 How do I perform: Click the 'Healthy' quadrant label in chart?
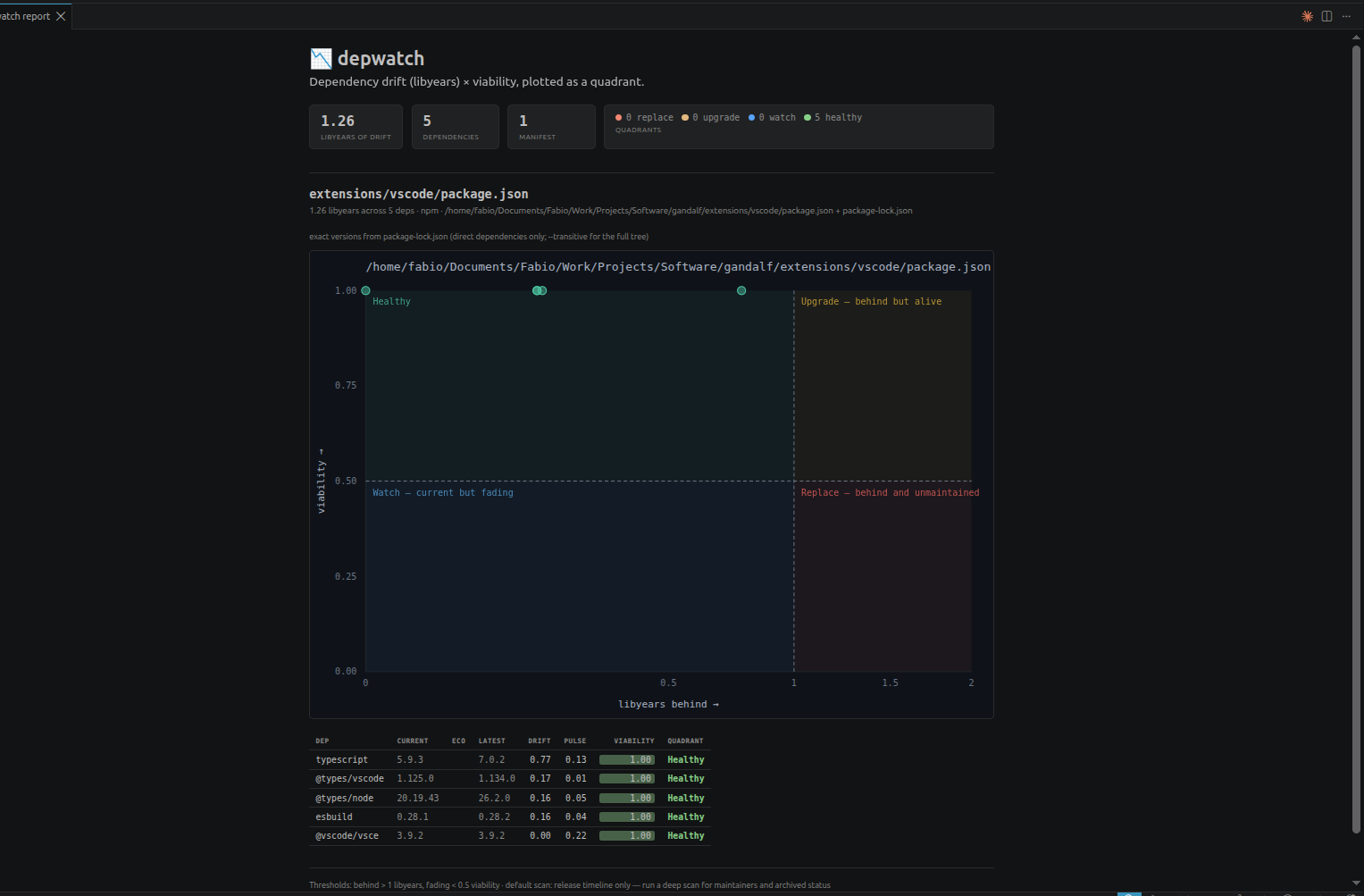pyautogui.click(x=391, y=302)
